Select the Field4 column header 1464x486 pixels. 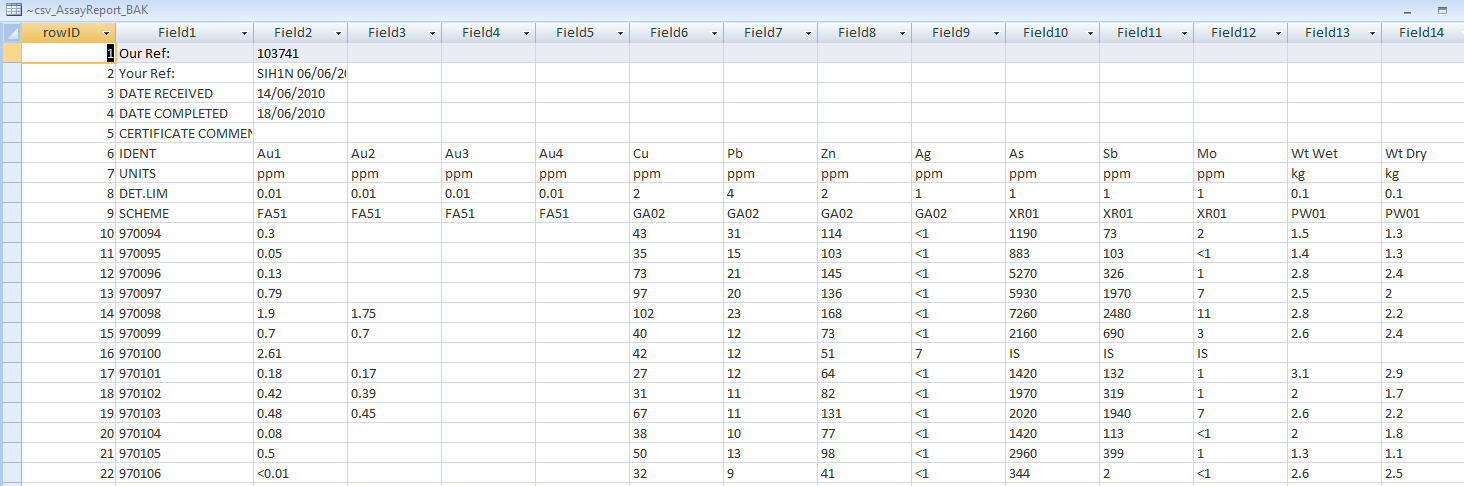click(x=481, y=33)
